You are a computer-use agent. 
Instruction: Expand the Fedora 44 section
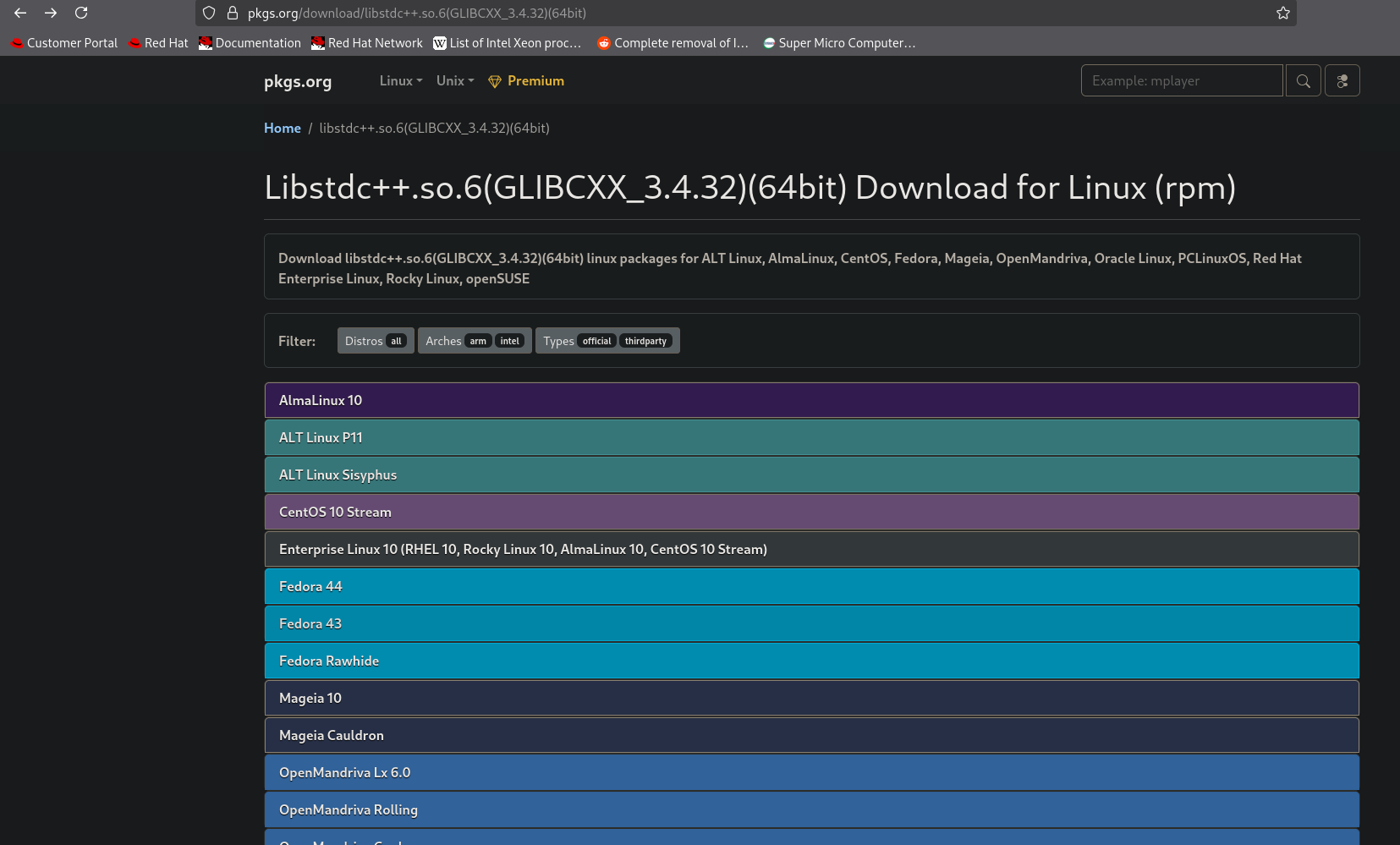(x=812, y=586)
